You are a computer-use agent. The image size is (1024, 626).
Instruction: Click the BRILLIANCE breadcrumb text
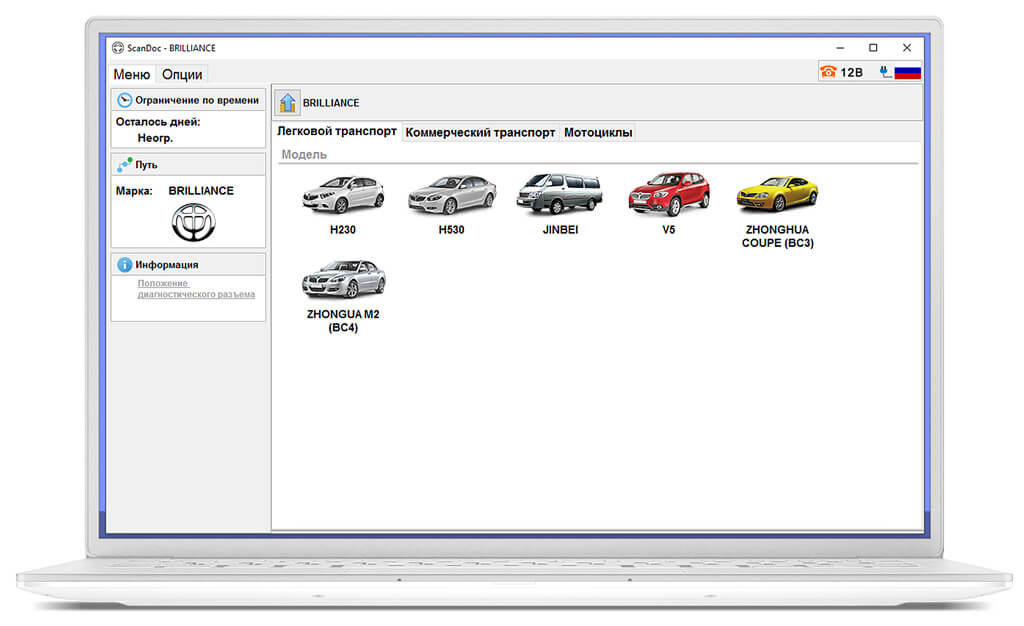point(331,103)
